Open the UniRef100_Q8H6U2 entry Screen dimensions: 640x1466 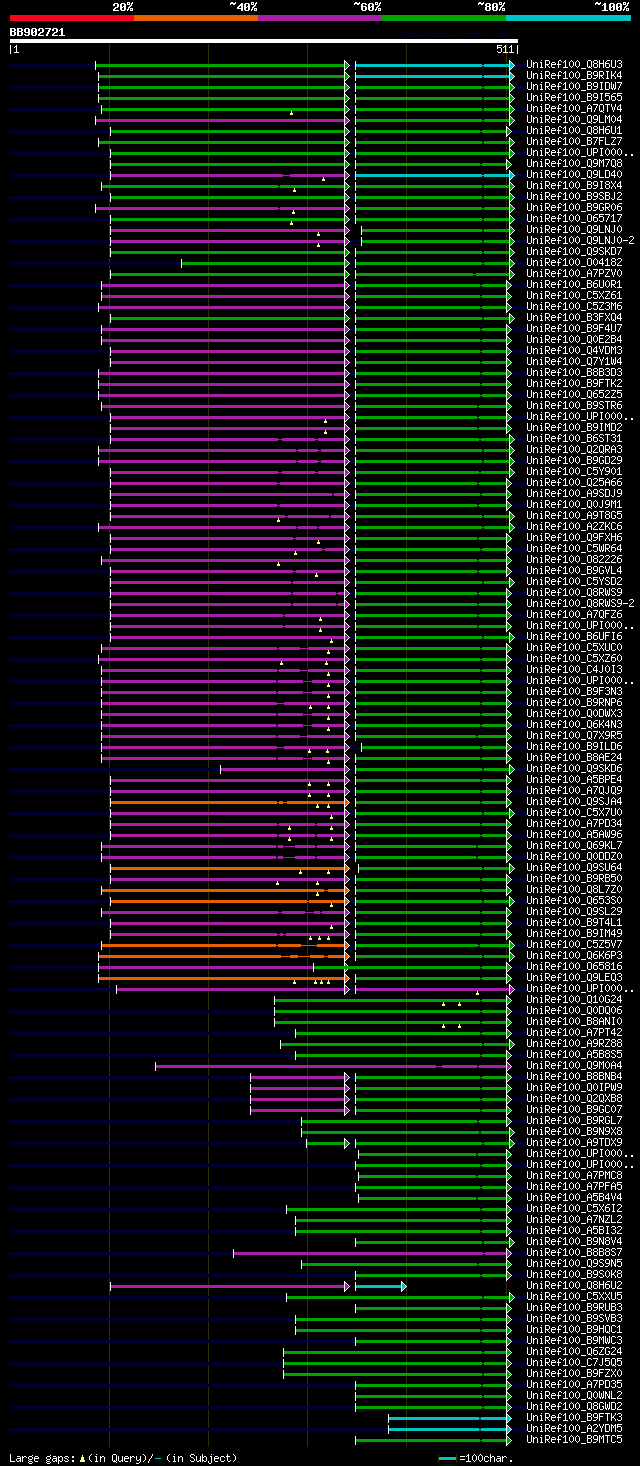coord(574,1285)
